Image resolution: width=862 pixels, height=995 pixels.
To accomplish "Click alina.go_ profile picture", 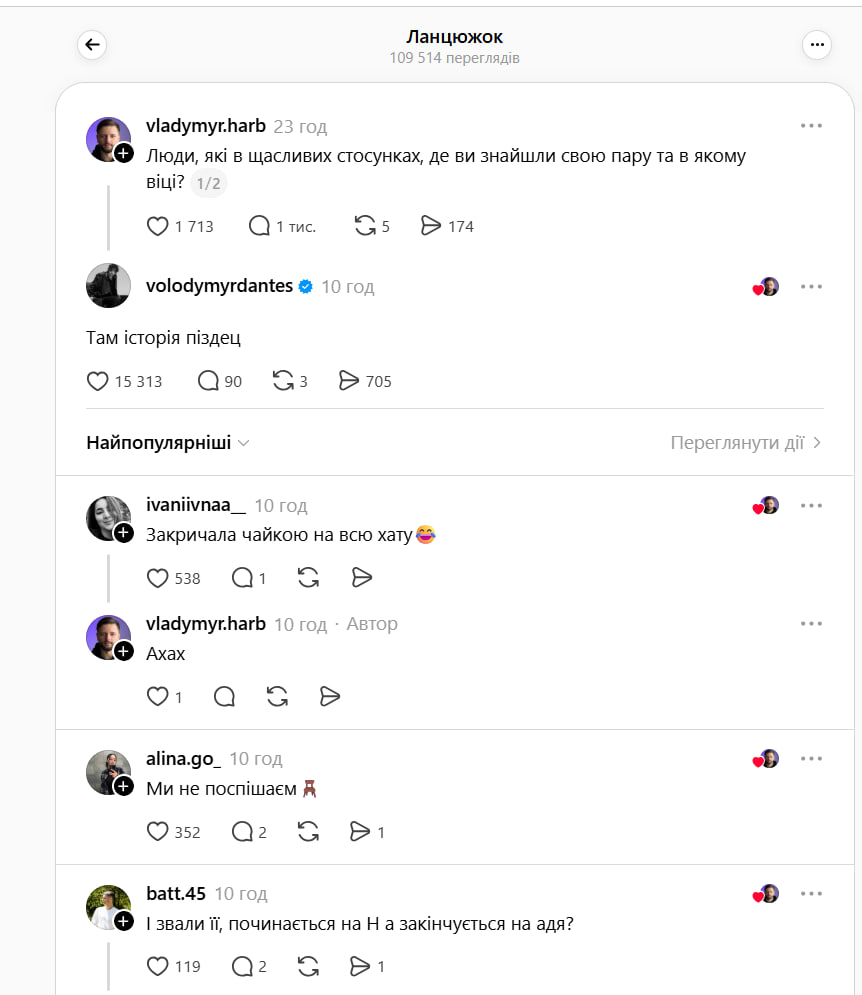I will click(108, 772).
